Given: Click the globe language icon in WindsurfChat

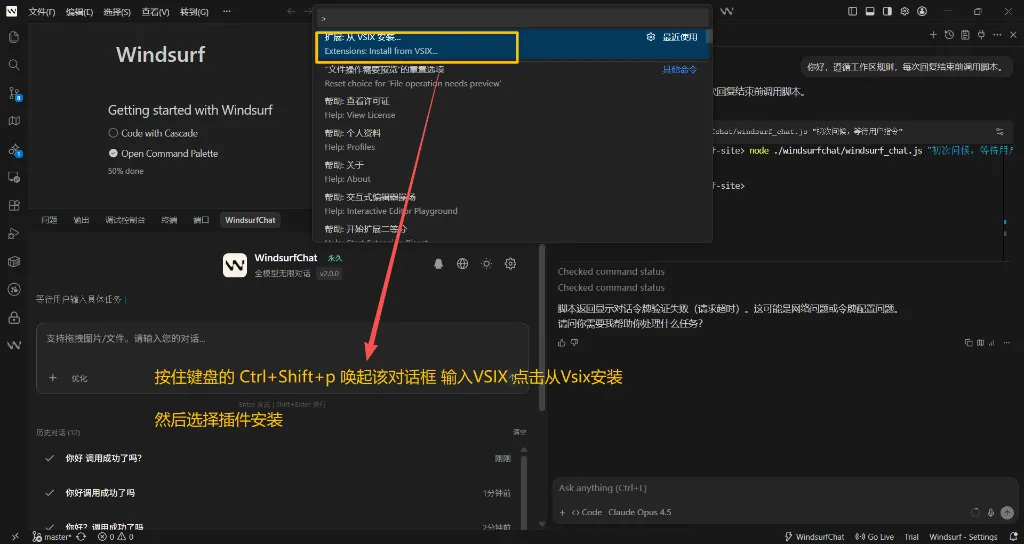Looking at the screenshot, I should [x=462, y=264].
